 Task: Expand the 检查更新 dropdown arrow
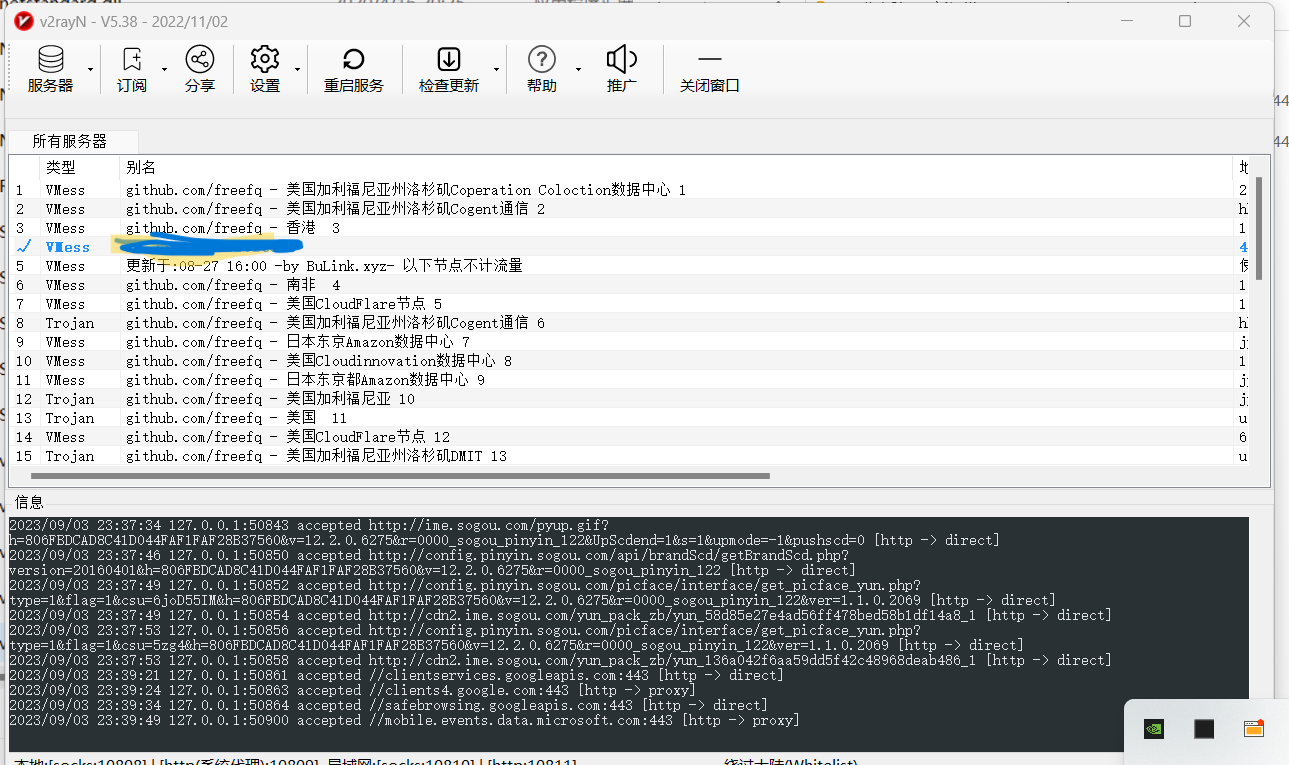(x=497, y=69)
